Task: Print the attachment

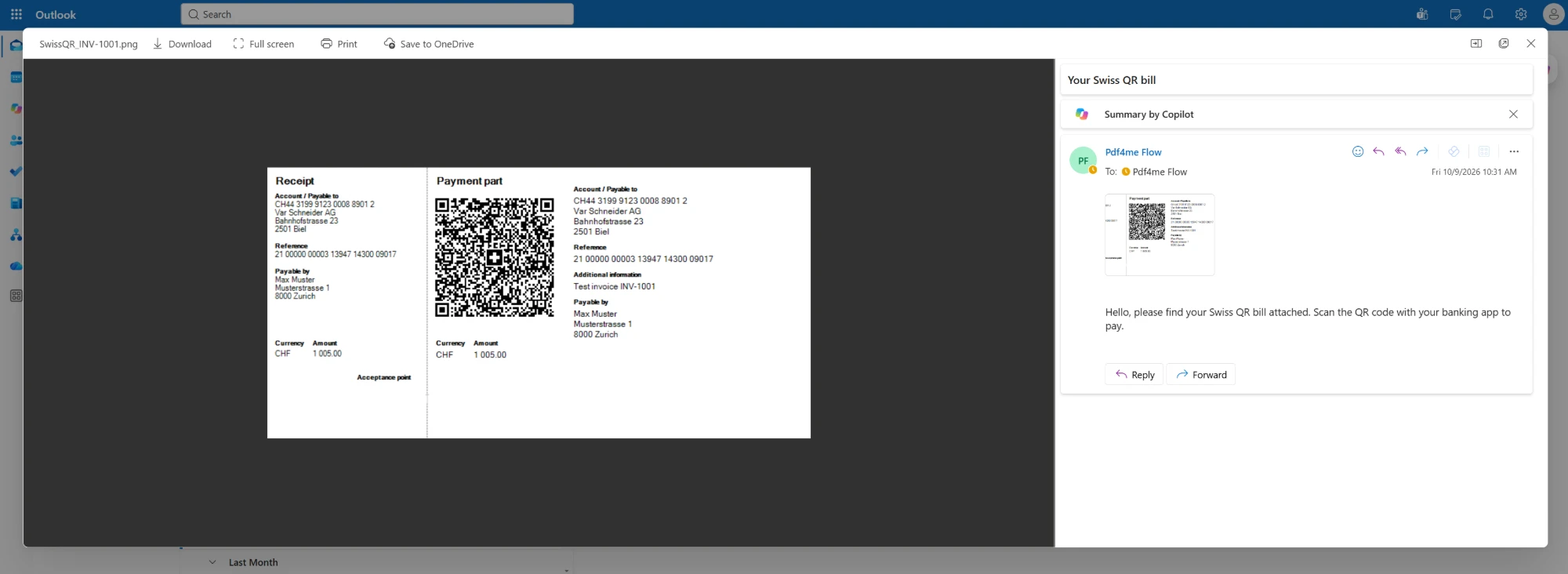Action: pyautogui.click(x=339, y=44)
